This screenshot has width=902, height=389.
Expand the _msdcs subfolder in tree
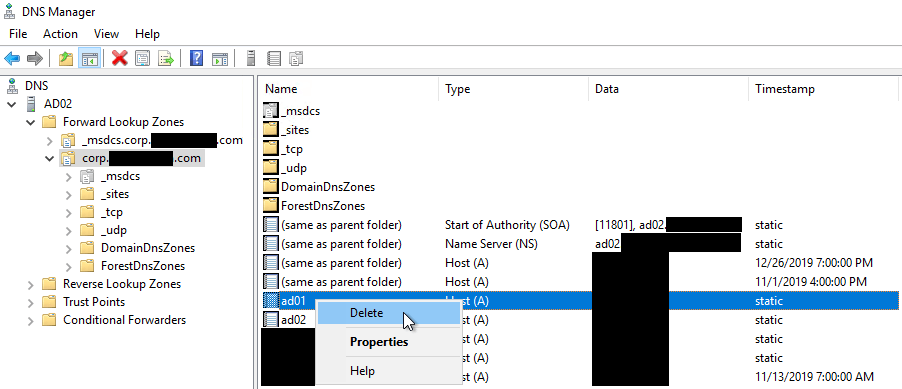(68, 176)
